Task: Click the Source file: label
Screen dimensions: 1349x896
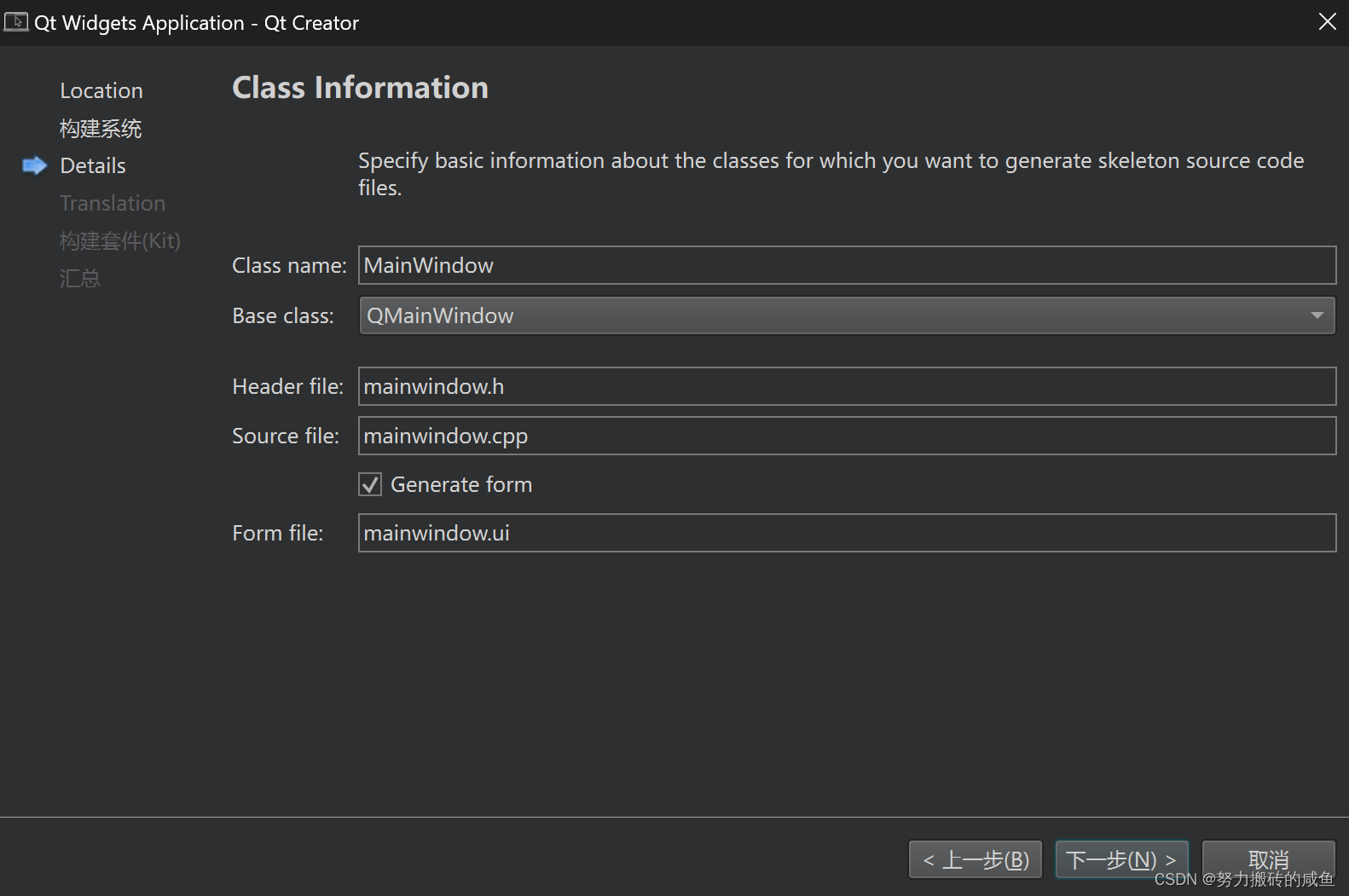Action: coord(286,436)
